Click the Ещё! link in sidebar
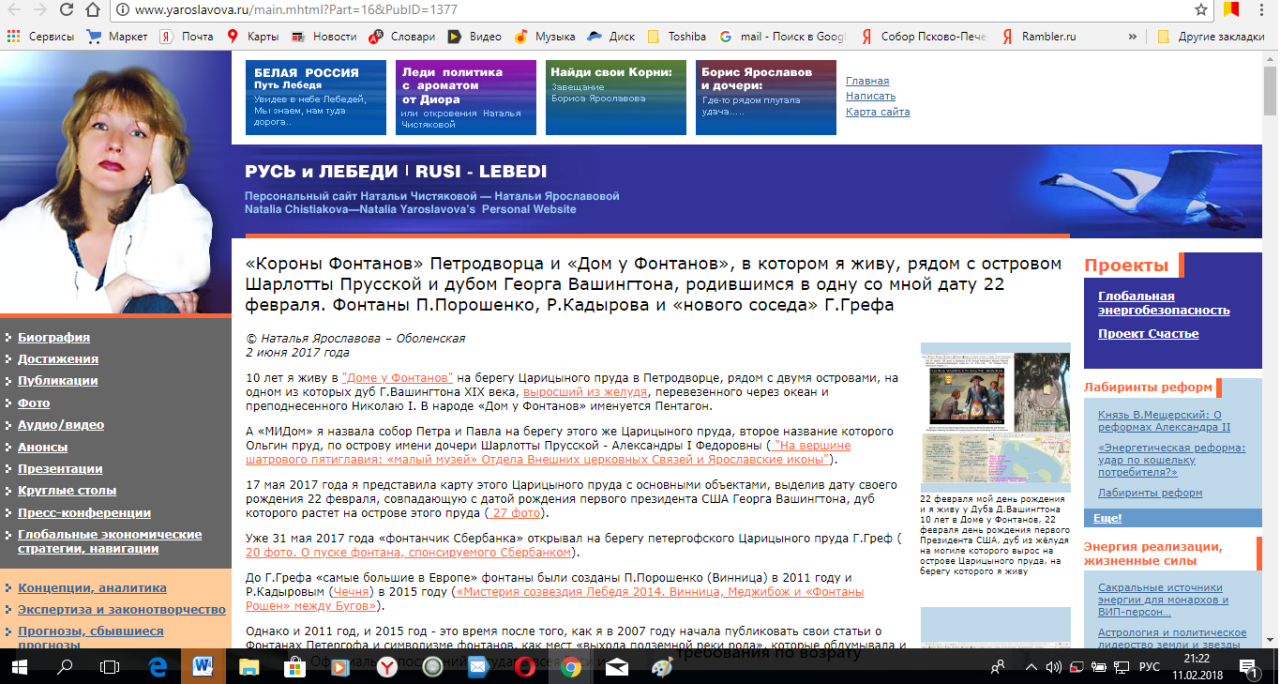Image resolution: width=1280 pixels, height=684 pixels. pyautogui.click(x=1108, y=518)
